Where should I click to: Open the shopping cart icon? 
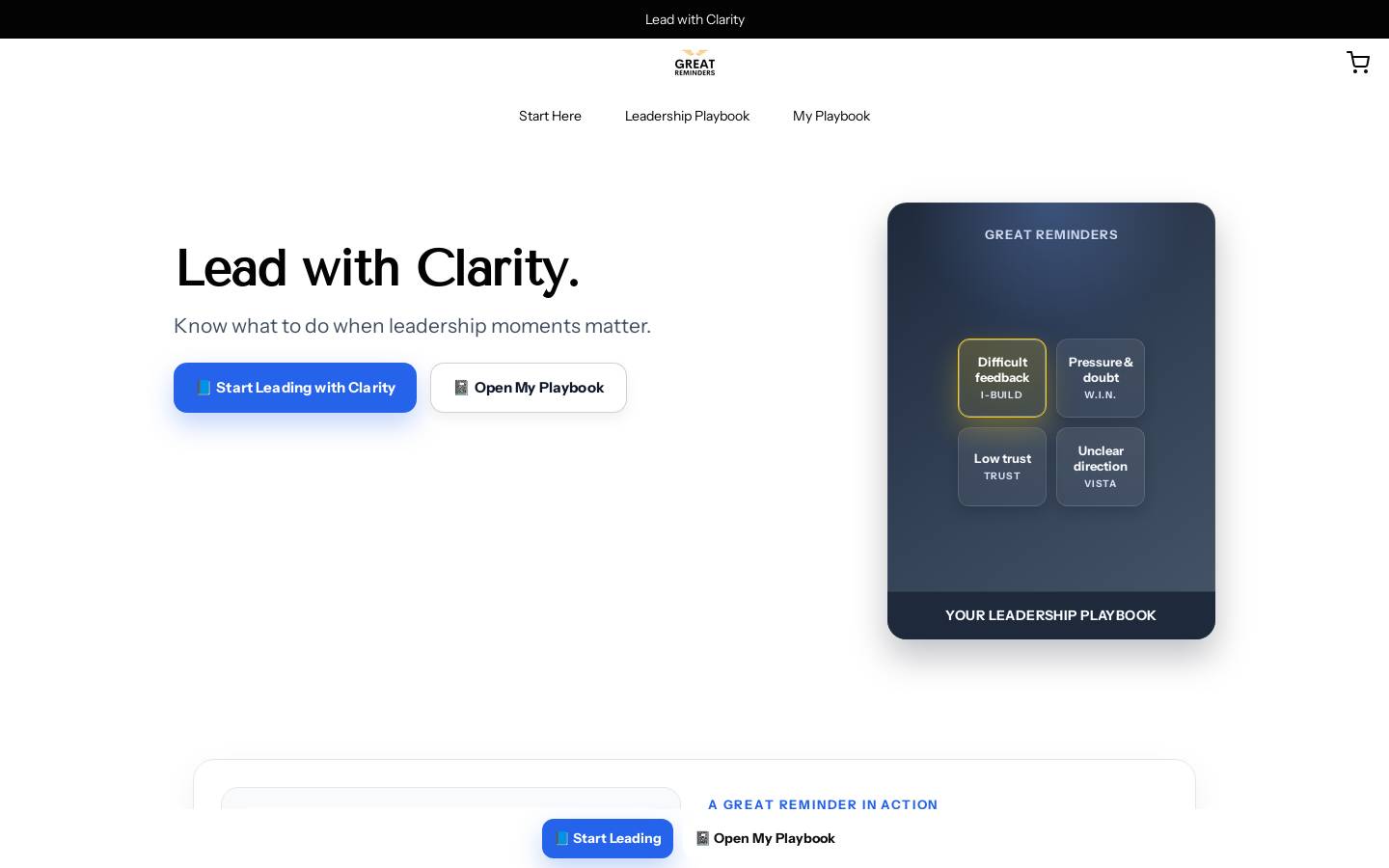click(x=1358, y=63)
